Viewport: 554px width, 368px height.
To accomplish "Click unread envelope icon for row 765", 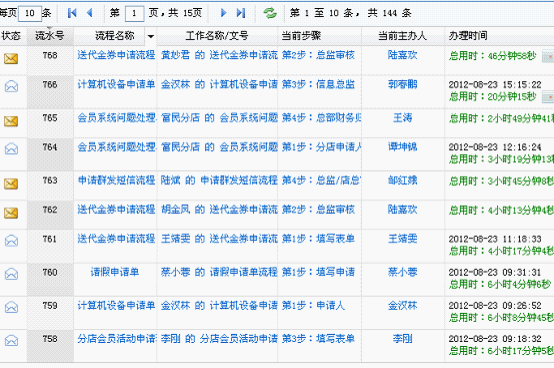I will pos(11,121).
